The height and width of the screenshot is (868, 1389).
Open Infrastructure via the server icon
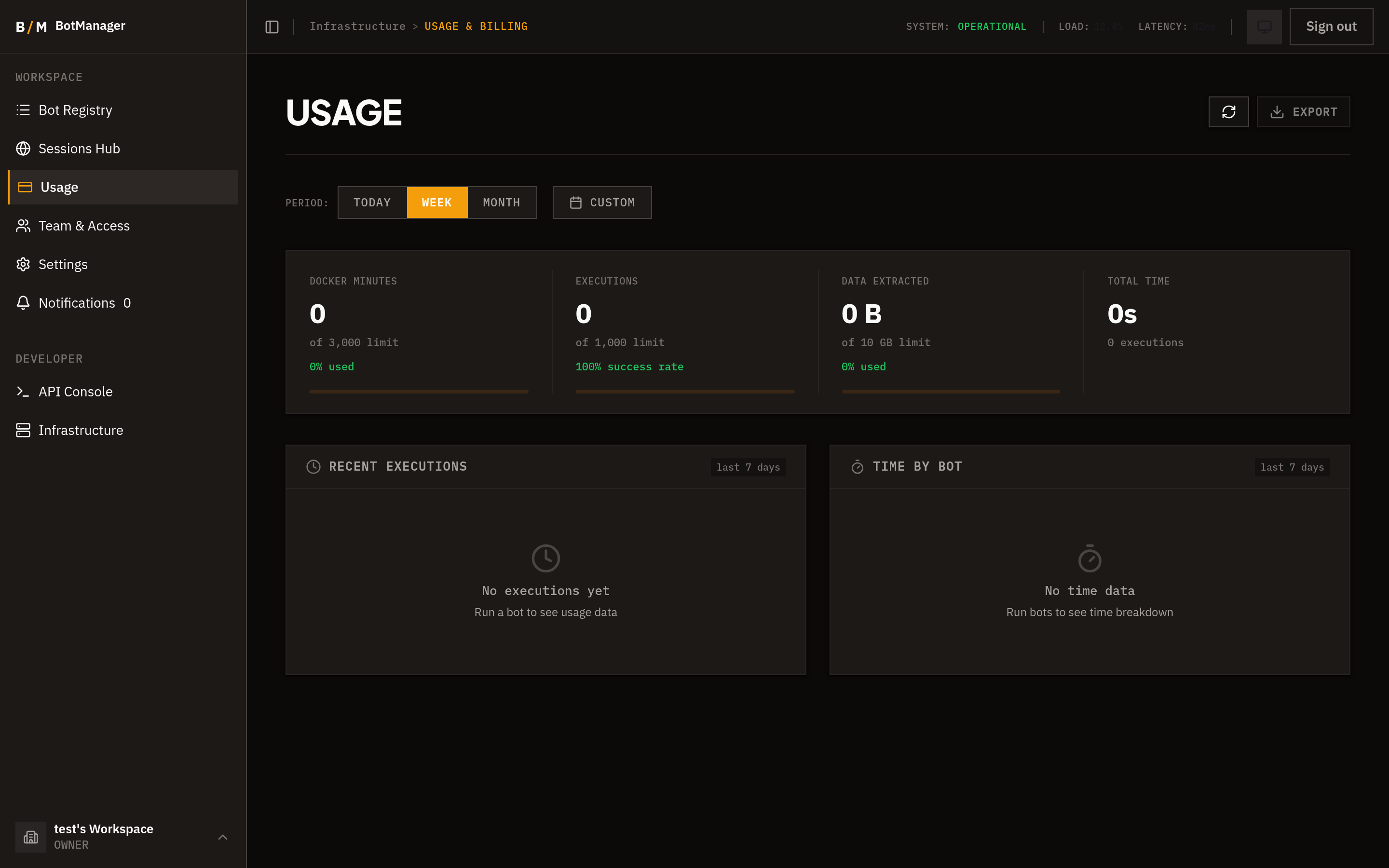[23, 430]
